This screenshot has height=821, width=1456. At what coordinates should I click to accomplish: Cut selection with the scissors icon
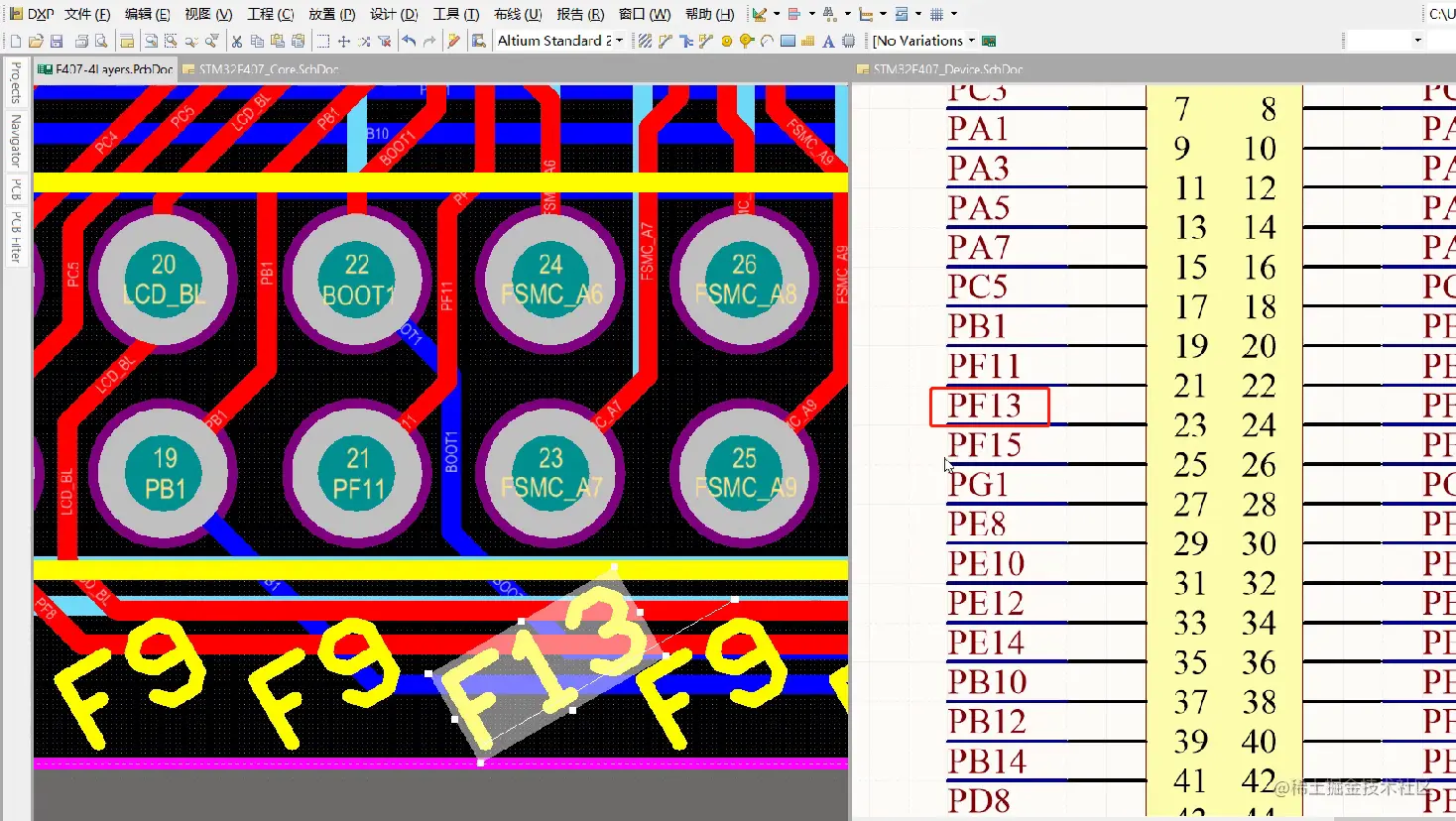pyautogui.click(x=236, y=41)
